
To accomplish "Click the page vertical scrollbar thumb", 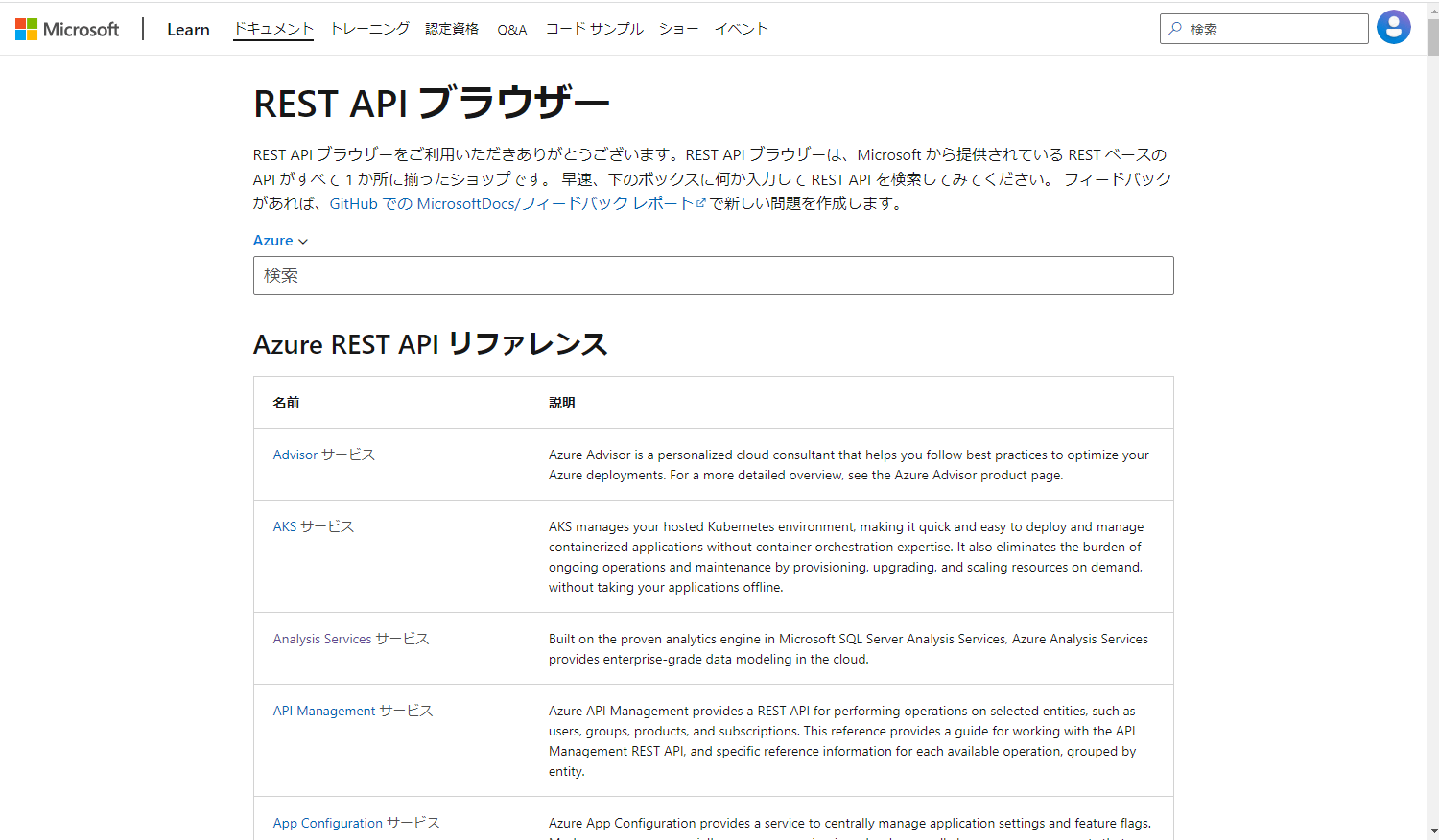I will pos(1432,36).
